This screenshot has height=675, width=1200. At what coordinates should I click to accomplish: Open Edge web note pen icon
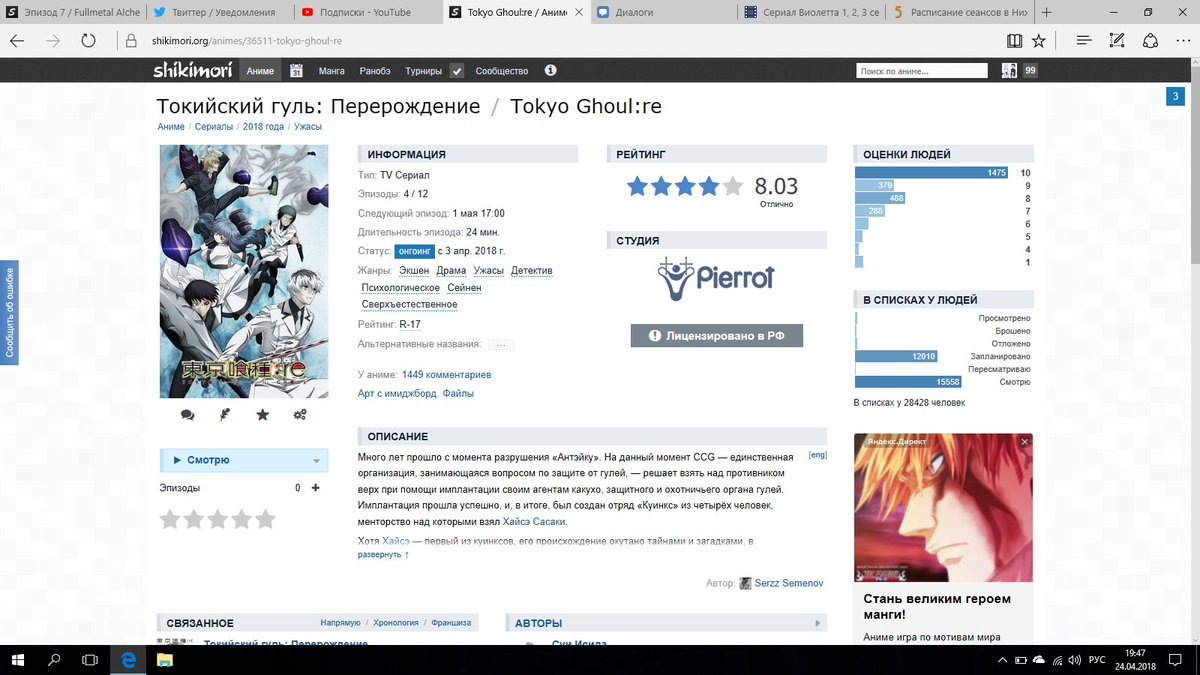pos(1118,41)
